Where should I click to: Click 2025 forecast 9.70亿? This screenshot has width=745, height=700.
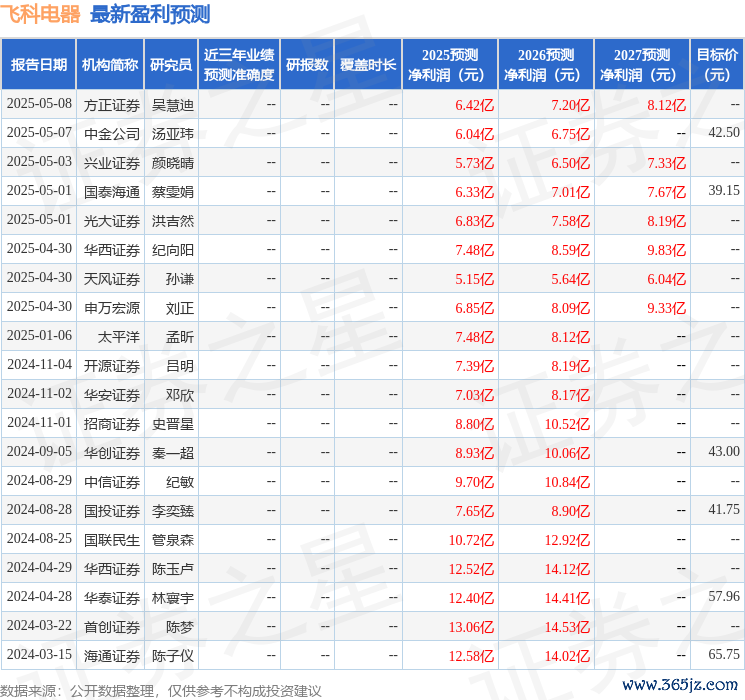point(474,482)
